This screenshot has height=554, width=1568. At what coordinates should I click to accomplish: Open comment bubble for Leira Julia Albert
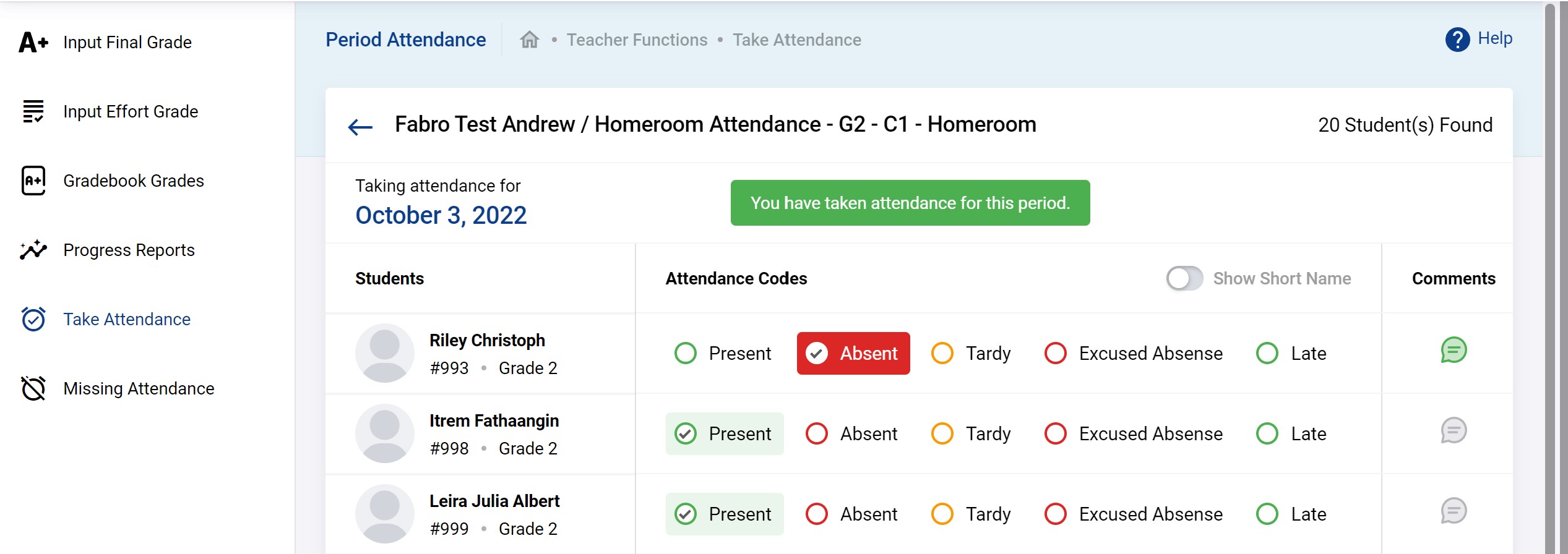[x=1453, y=511]
